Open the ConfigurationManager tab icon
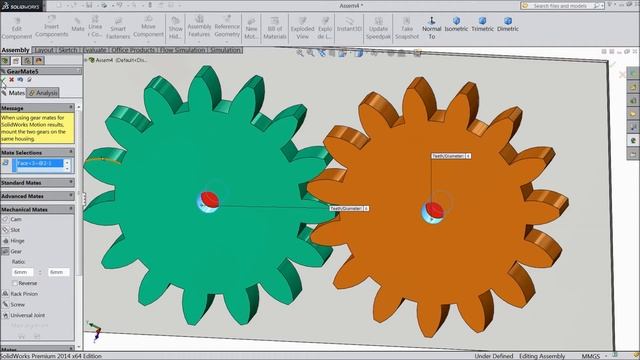The width and height of the screenshot is (640, 360). 27,61
